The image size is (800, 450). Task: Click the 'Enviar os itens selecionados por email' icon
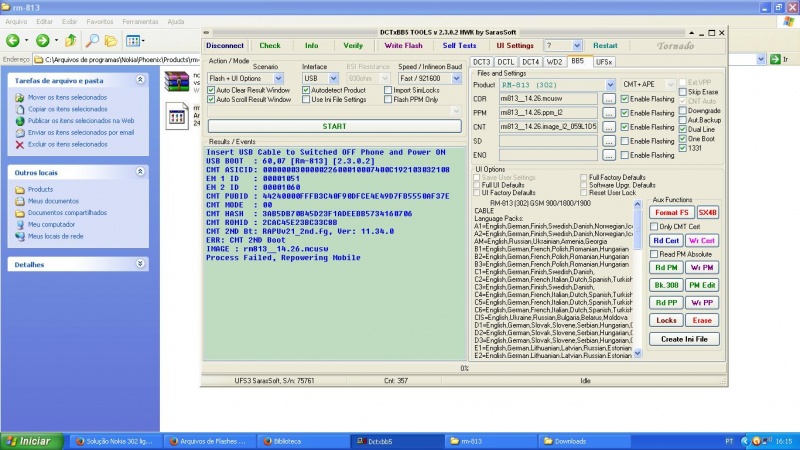click(19, 133)
